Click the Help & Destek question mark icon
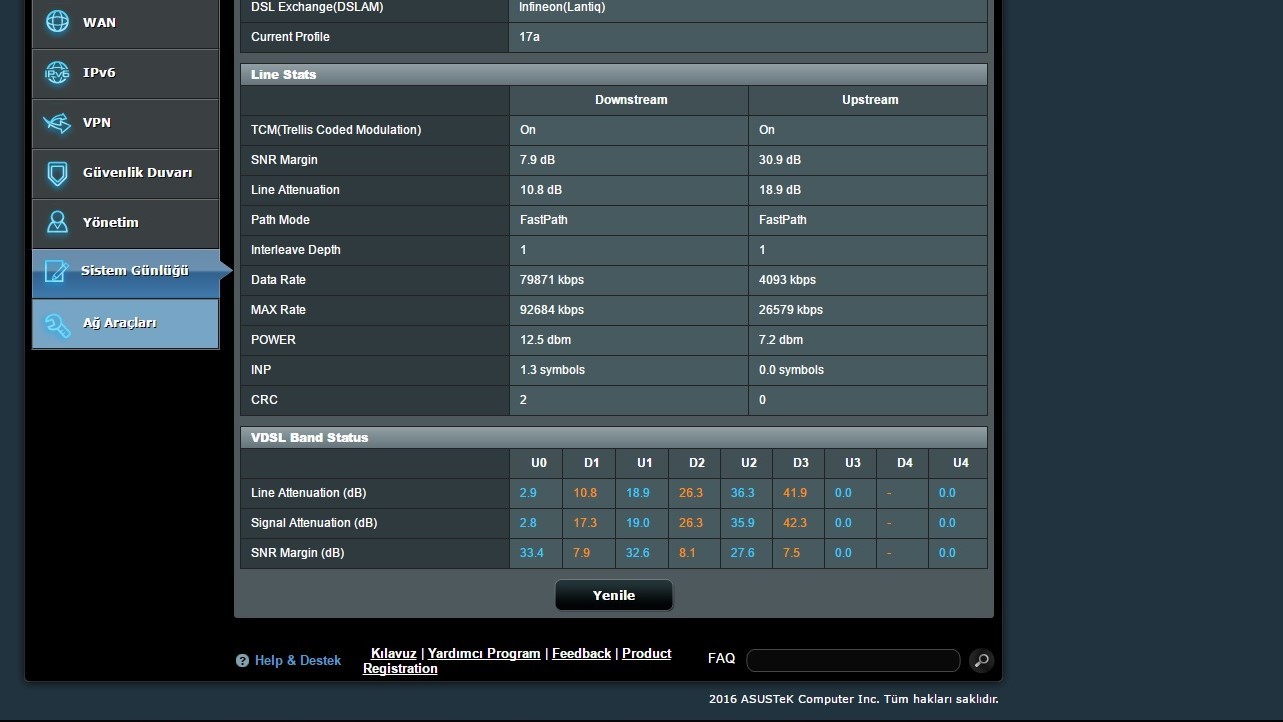1283x722 pixels. click(242, 661)
